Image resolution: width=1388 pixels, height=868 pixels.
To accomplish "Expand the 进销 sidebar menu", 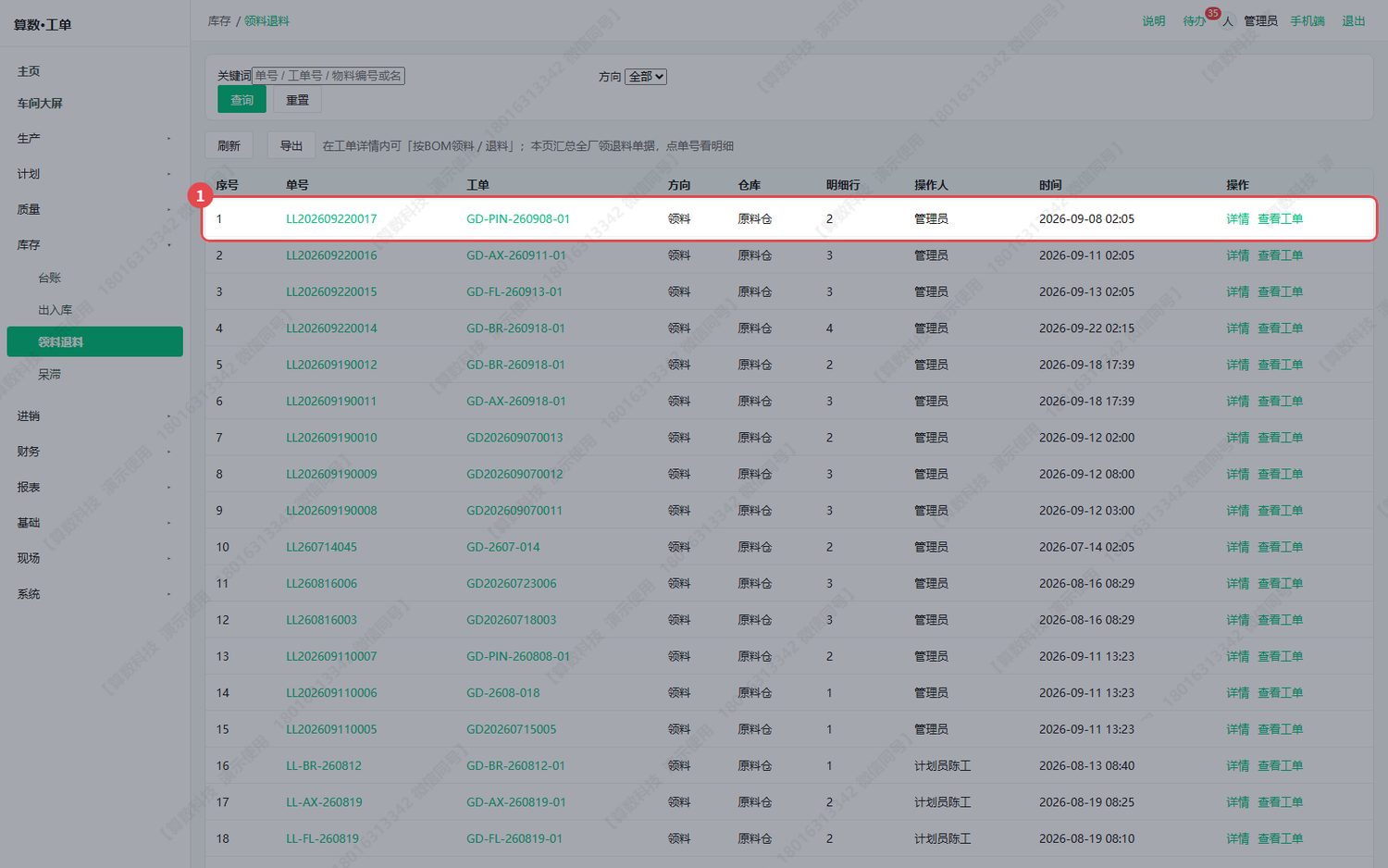I will tap(94, 416).
